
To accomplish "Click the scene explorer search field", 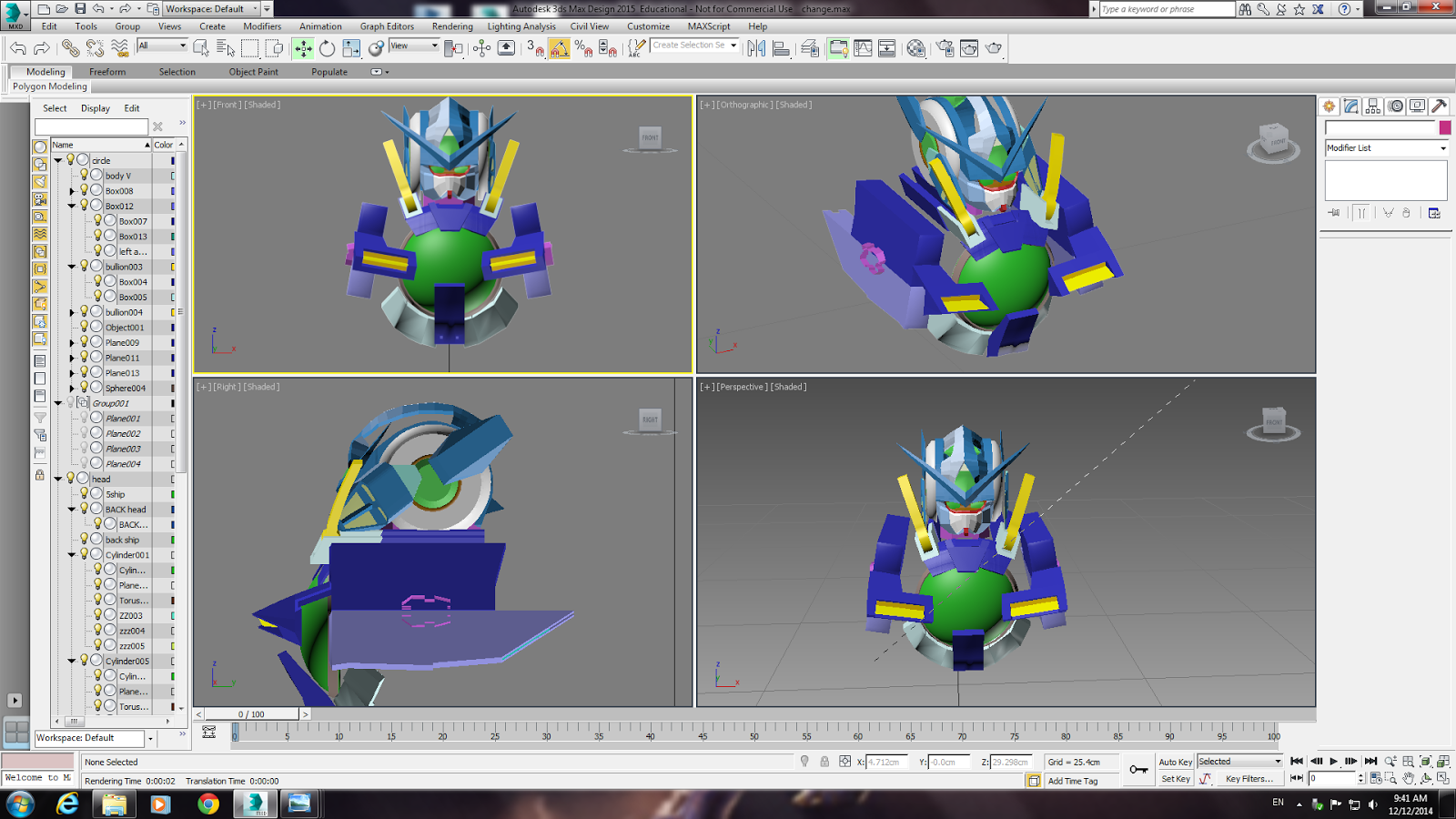I will tap(91, 126).
